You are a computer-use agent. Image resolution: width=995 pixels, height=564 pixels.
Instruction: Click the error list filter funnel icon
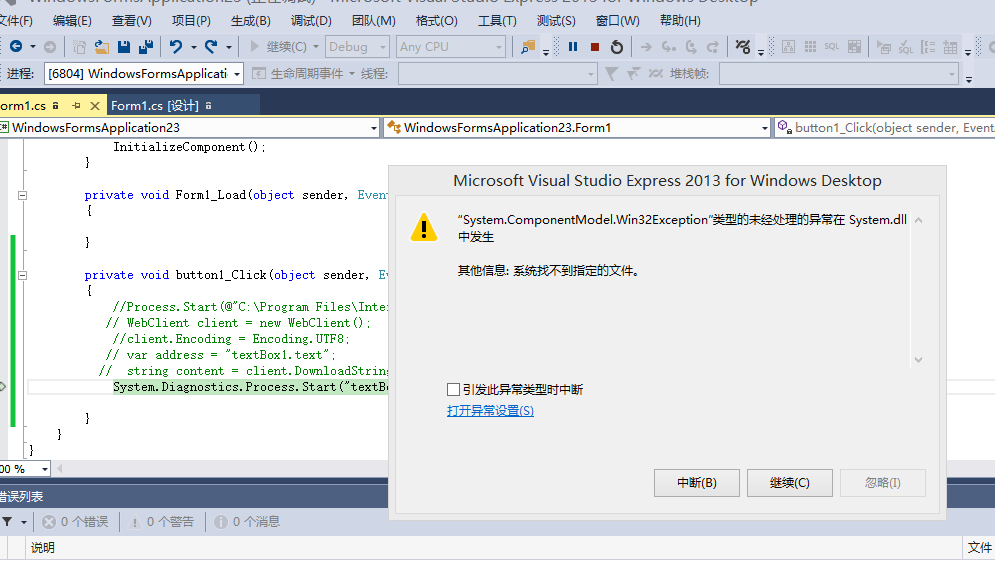(7, 521)
